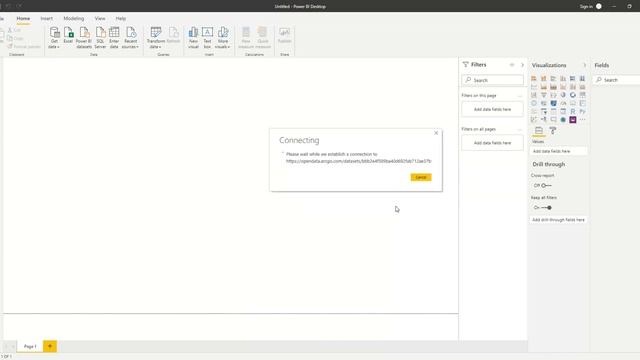Toggle Keep all filters switch
The width and height of the screenshot is (640, 360).
click(x=546, y=207)
